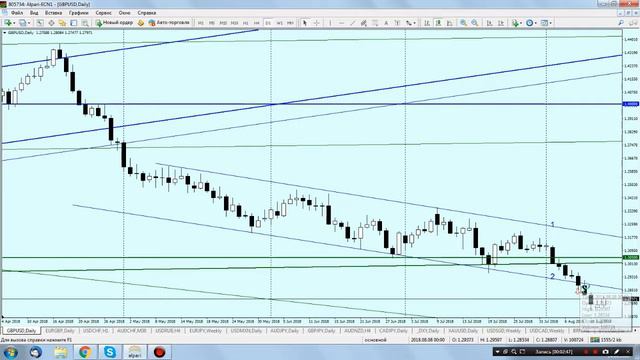Switch to Bar Chart display
640x360 pixels.
tap(427, 23)
